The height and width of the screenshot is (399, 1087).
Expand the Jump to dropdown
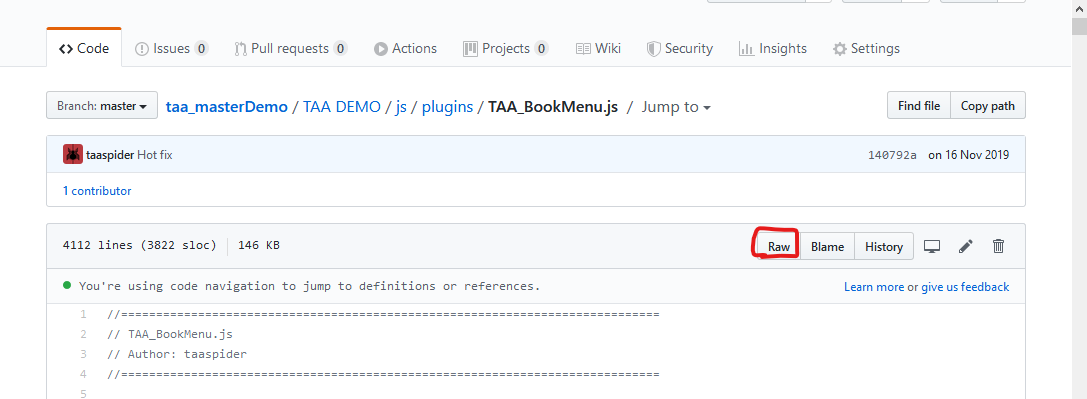[x=677, y=107]
